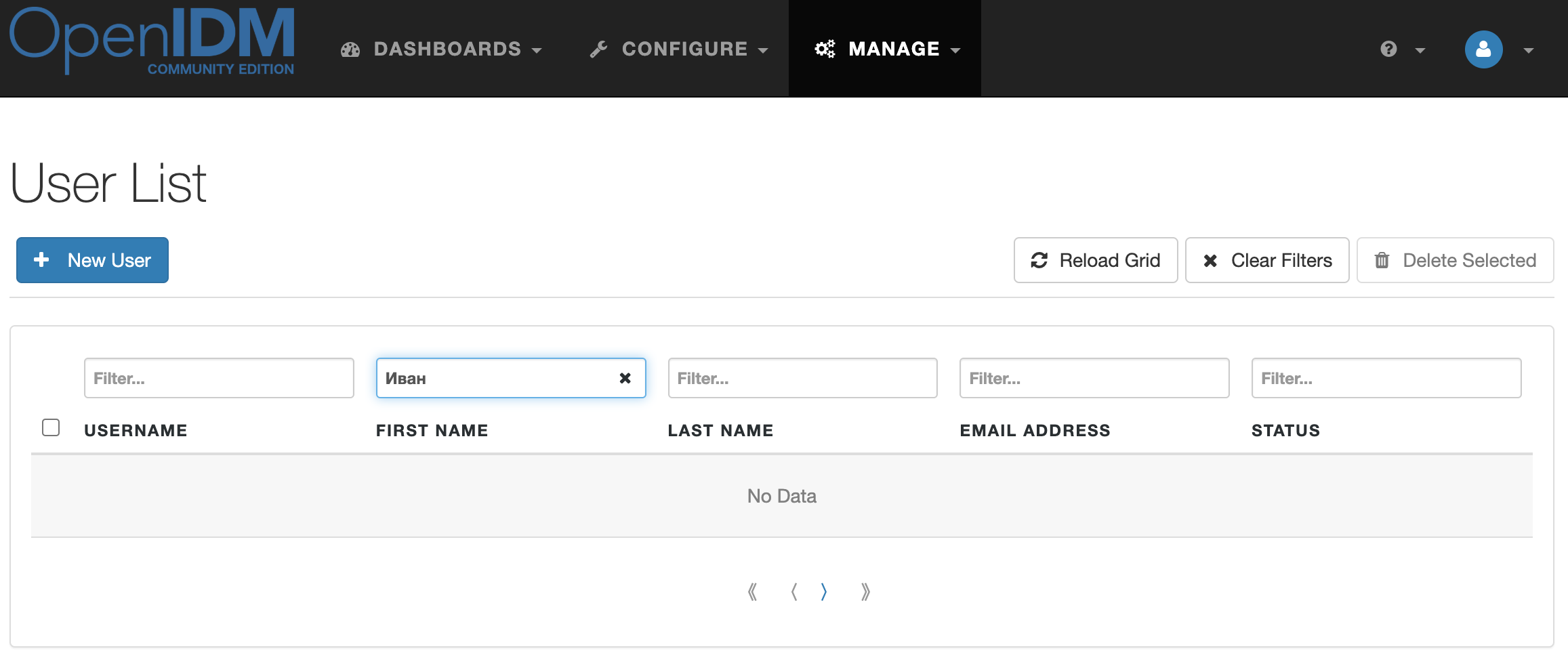Click the Delete Selected button
The height and width of the screenshot is (653, 1568).
pos(1455,260)
